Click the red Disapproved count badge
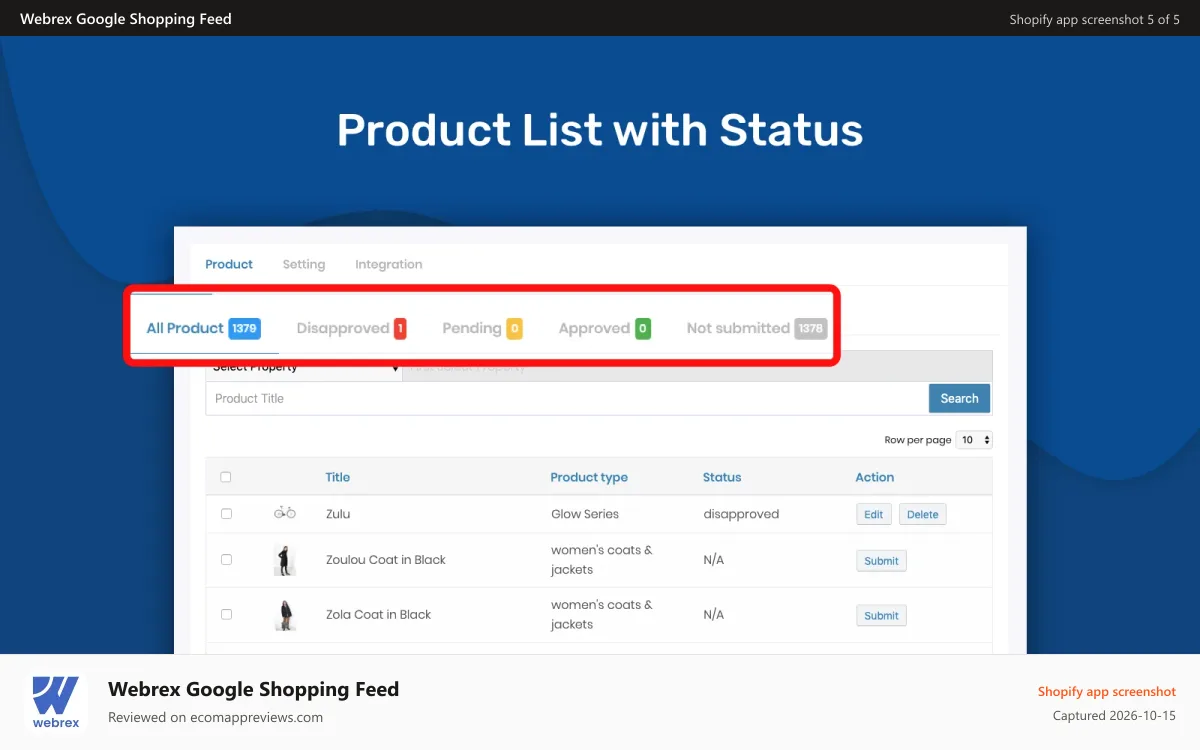The width and height of the screenshot is (1200, 750). click(x=400, y=328)
